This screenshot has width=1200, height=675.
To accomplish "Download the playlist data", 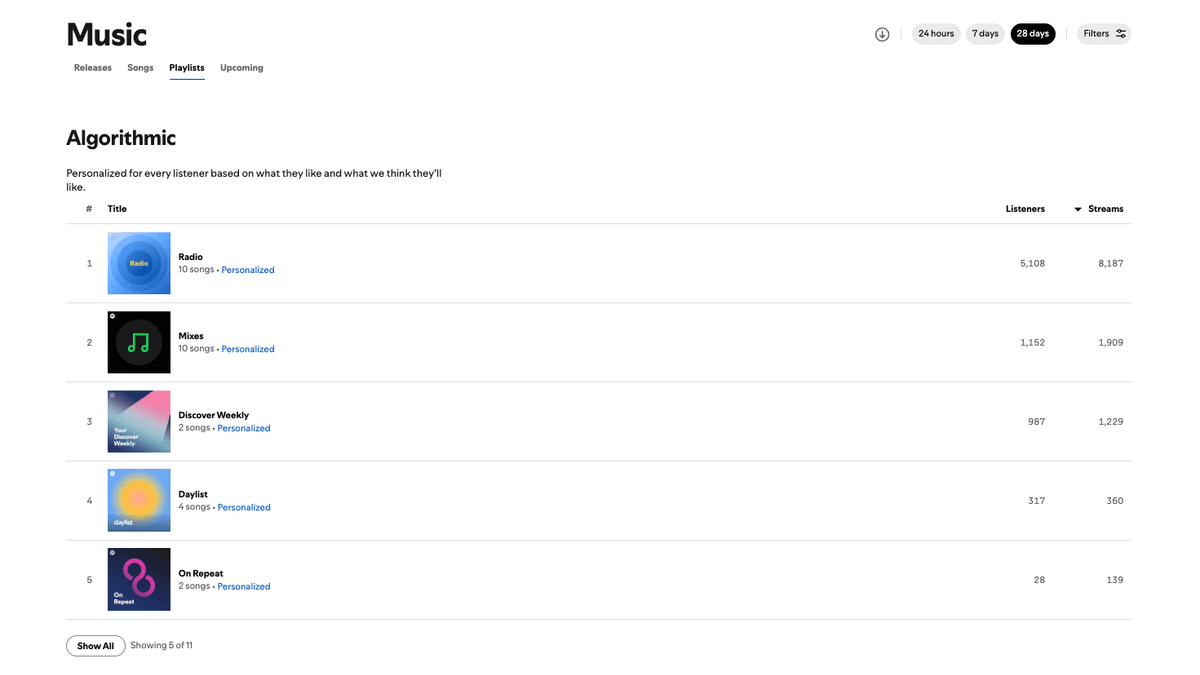I will pyautogui.click(x=882, y=34).
